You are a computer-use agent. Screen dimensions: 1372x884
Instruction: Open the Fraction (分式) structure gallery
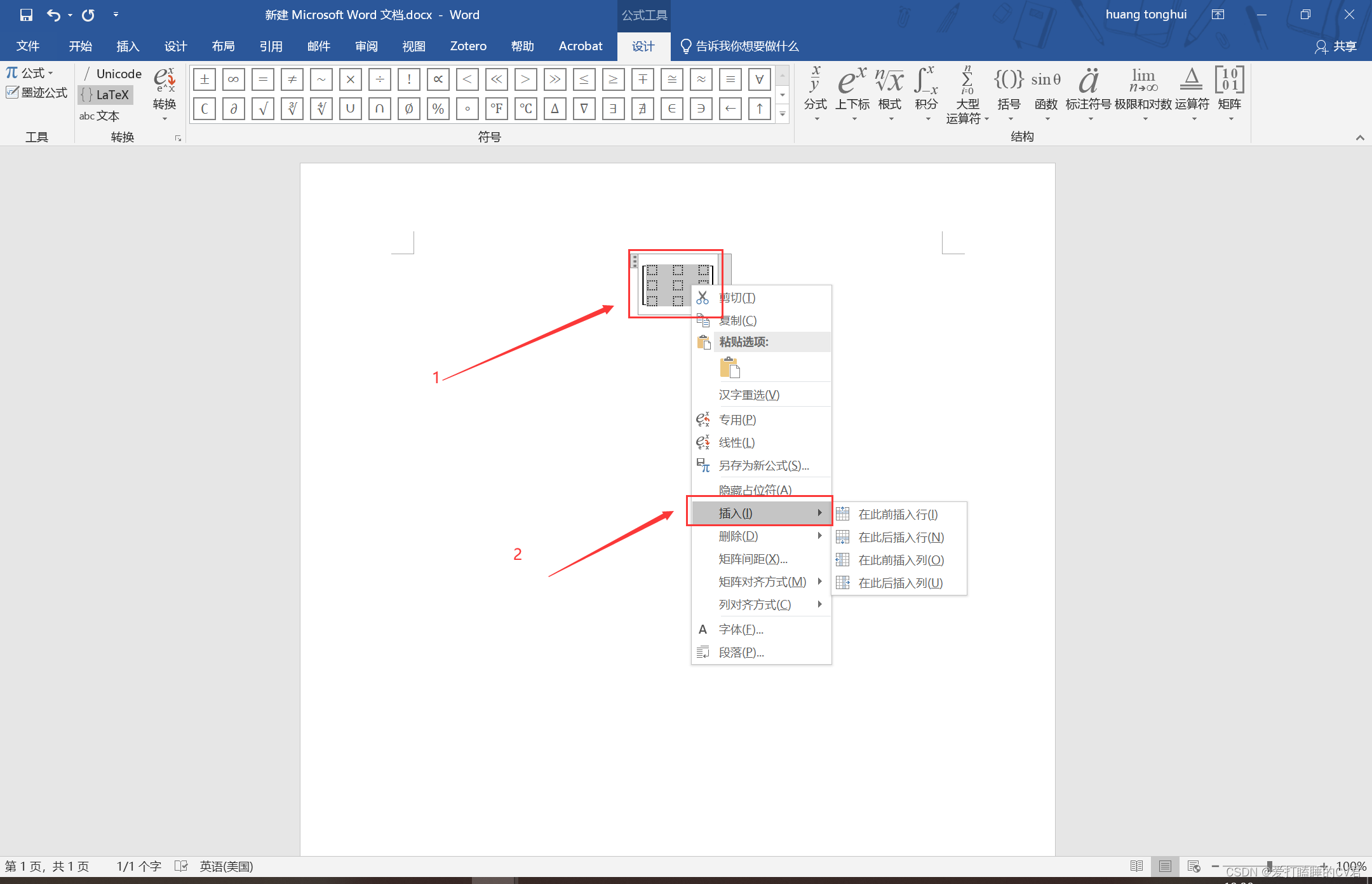click(x=816, y=92)
